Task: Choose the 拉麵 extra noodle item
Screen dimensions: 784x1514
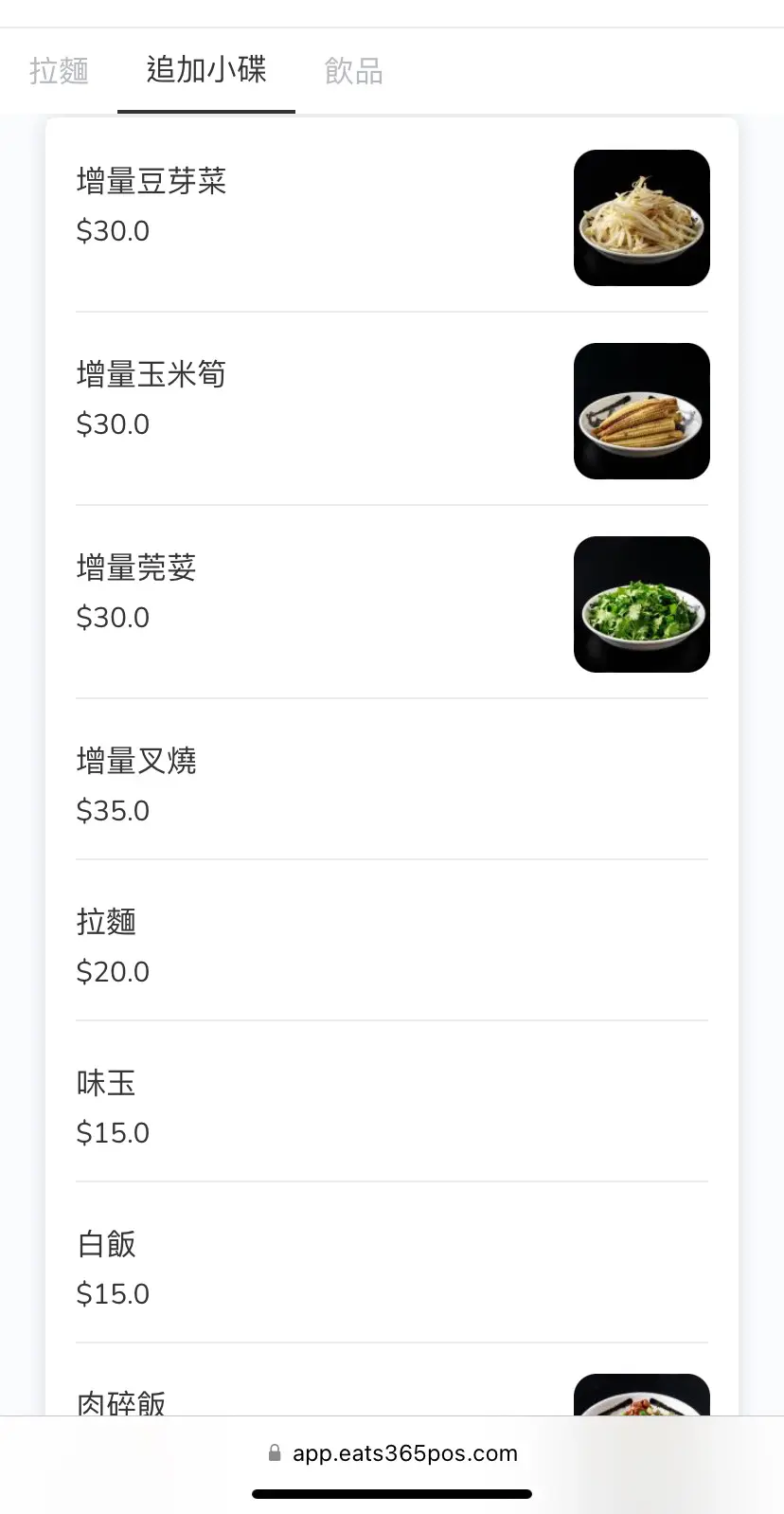Action: 106,922
